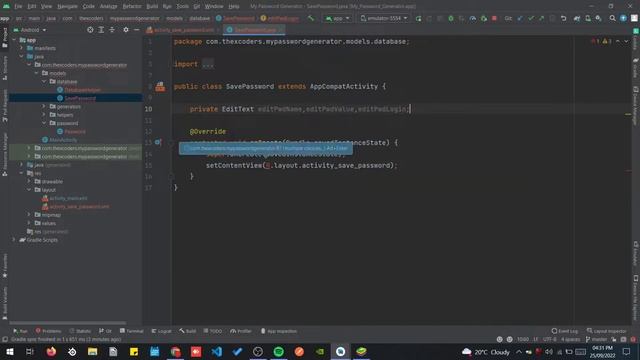The width and height of the screenshot is (640, 360).
Task: Click the Profile app icon
Action: tap(473, 18)
